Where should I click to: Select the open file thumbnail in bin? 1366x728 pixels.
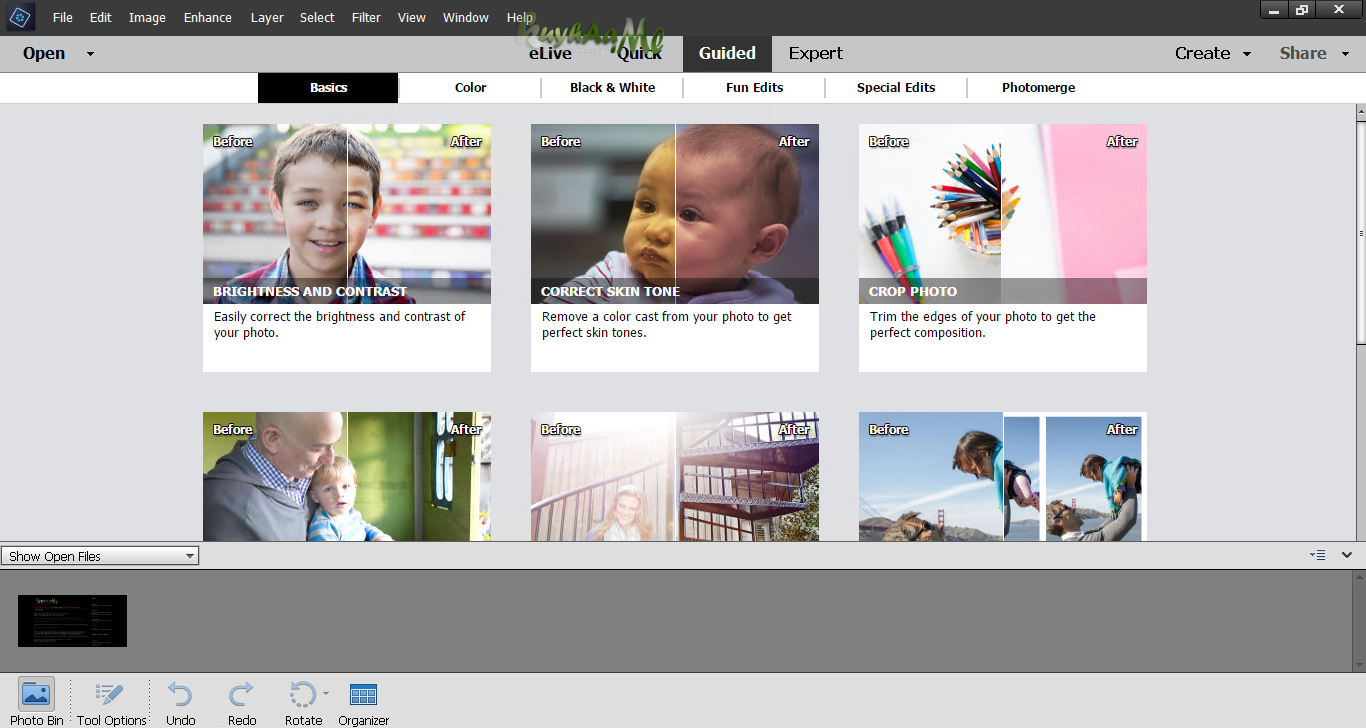click(72, 621)
